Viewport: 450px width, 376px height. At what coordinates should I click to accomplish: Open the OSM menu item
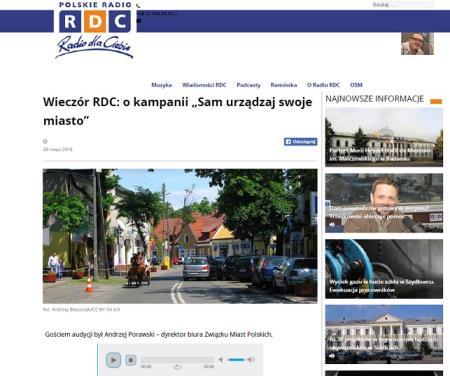pyautogui.click(x=356, y=85)
